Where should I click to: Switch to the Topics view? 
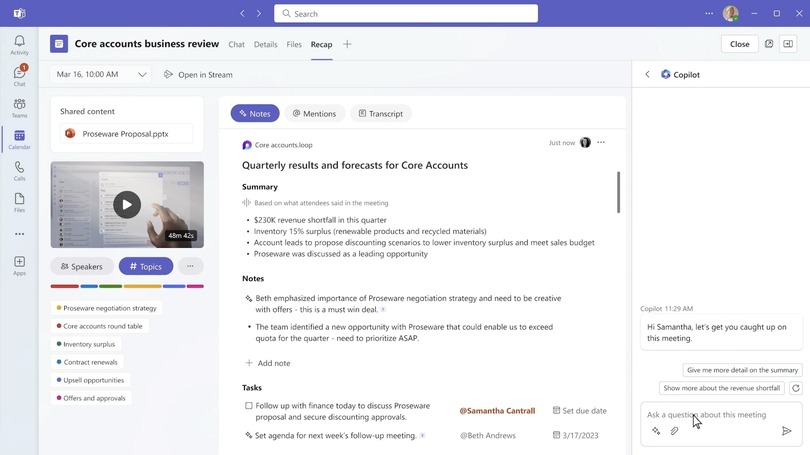(146, 267)
